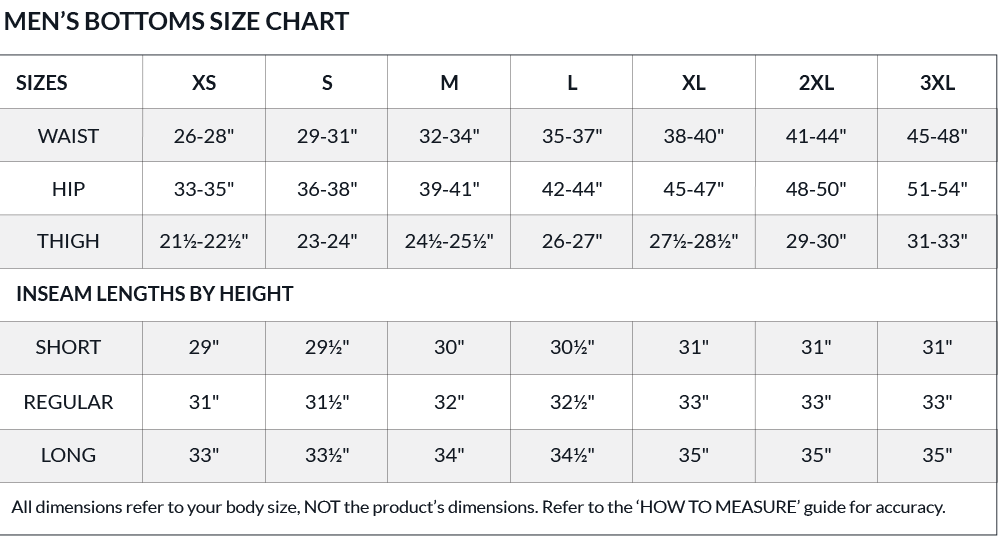Screen dimensions: 999x540
Task: Click the THIGH row label
Action: coord(68,241)
